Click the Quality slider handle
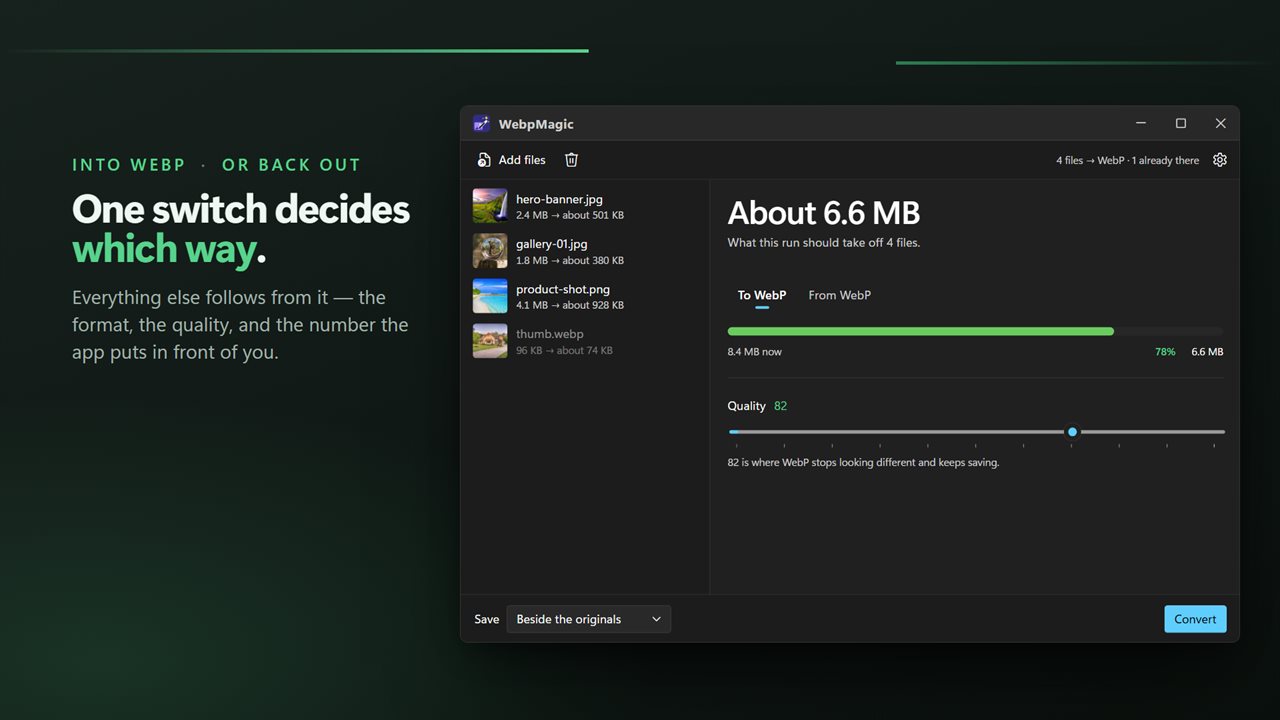Image resolution: width=1280 pixels, height=720 pixels. pyautogui.click(x=1072, y=432)
